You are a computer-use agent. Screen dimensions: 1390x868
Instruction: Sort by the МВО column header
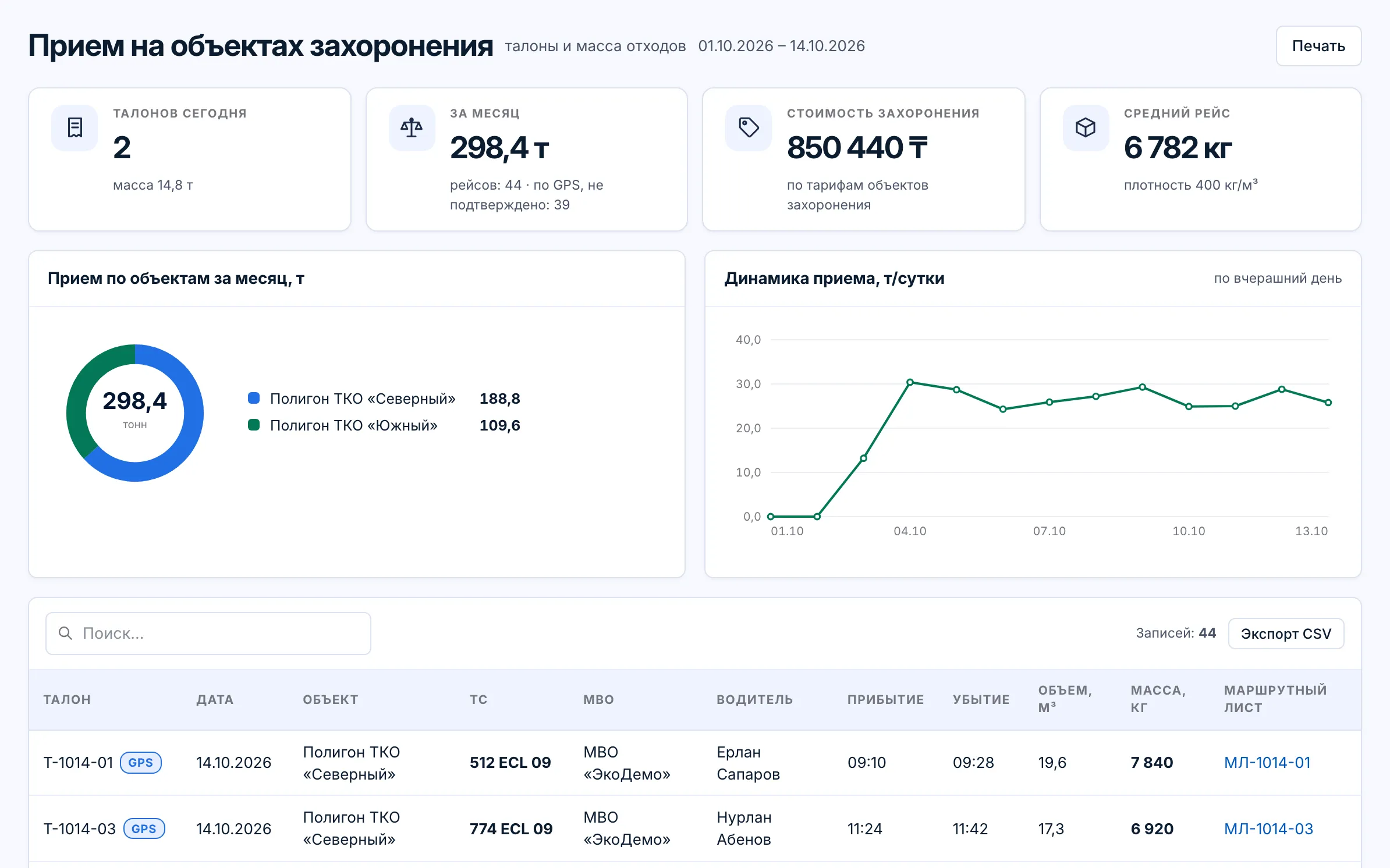598,699
